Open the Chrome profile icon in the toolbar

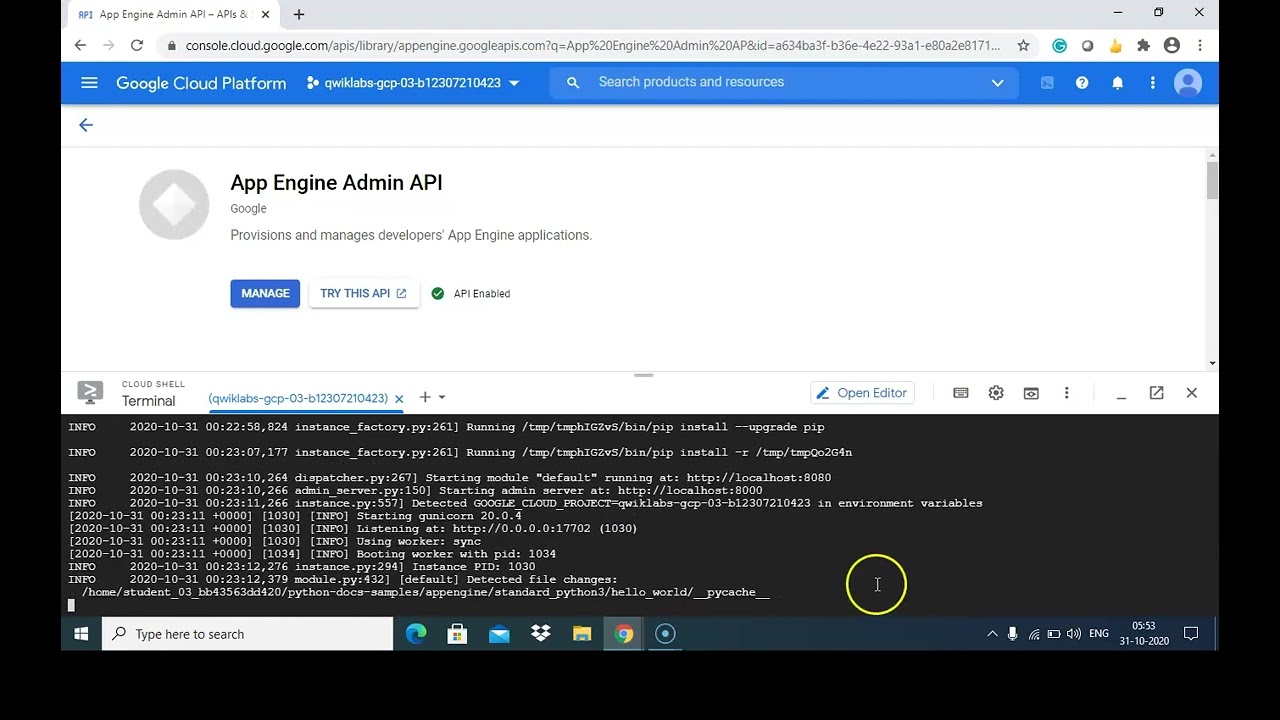click(1172, 45)
